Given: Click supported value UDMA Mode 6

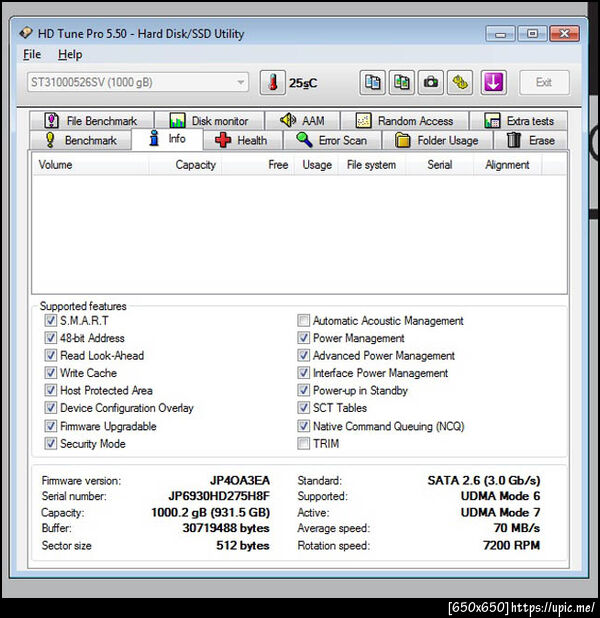Looking at the screenshot, I should pos(501,496).
